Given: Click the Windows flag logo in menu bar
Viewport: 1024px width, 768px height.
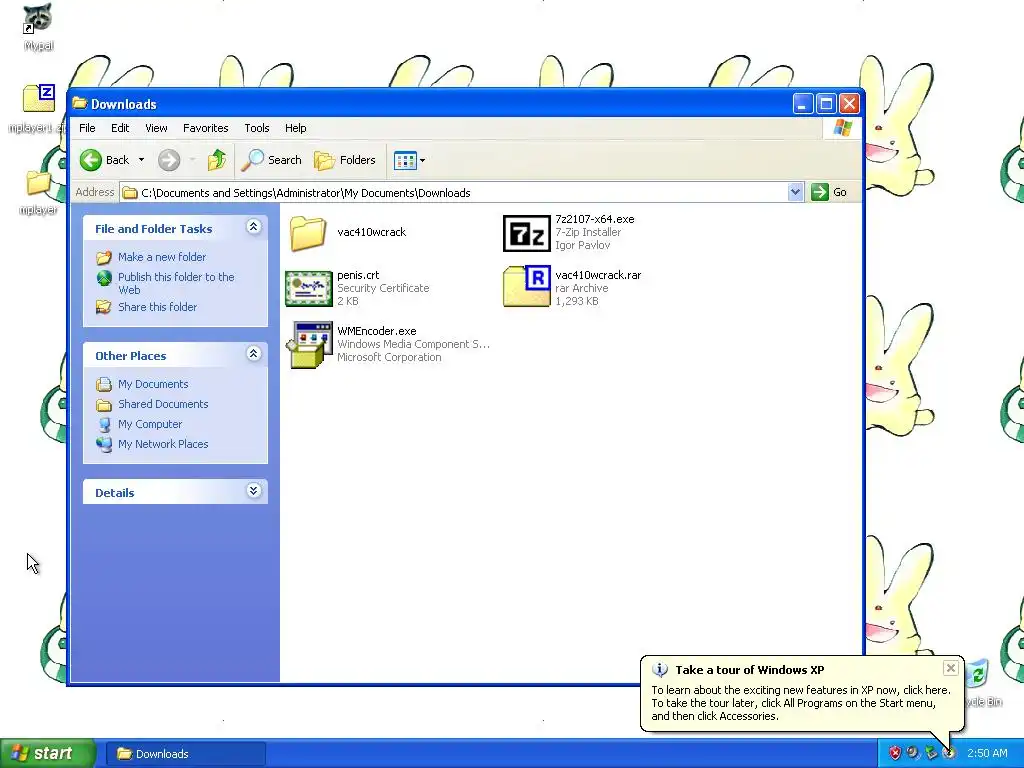Looking at the screenshot, I should tap(842, 127).
